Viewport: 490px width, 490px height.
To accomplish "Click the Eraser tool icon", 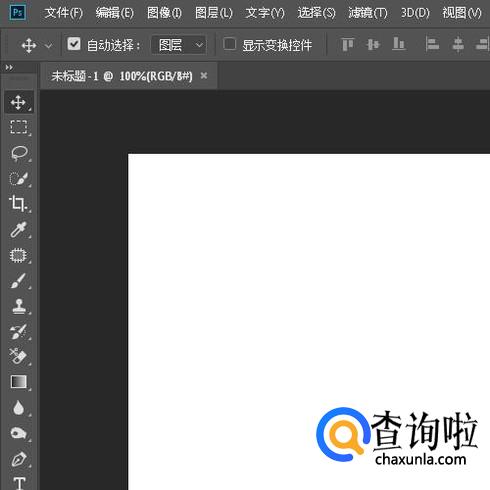I will [18, 356].
